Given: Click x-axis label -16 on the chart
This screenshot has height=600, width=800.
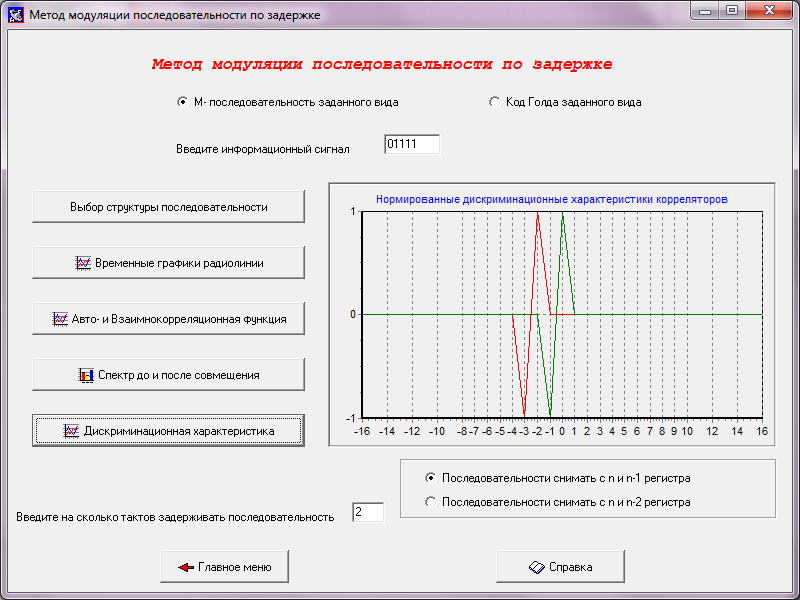Looking at the screenshot, I should coord(362,431).
